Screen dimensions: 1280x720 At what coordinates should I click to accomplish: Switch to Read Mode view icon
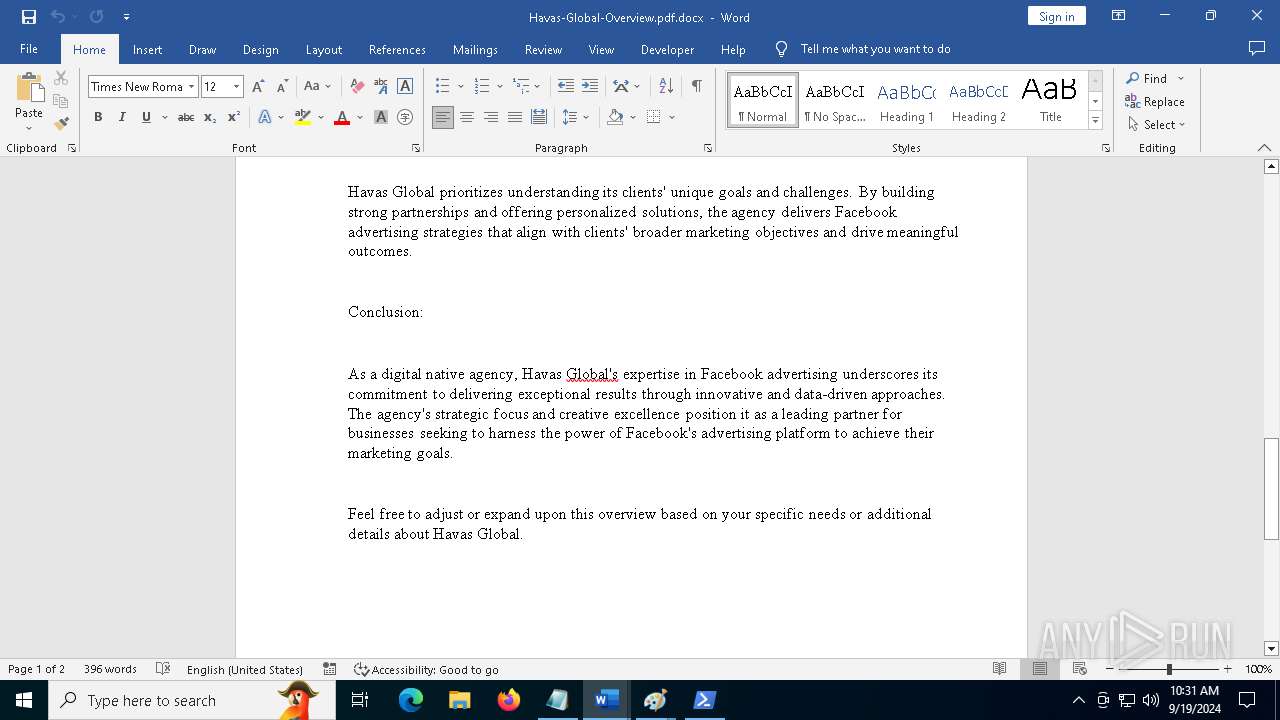click(x=999, y=669)
